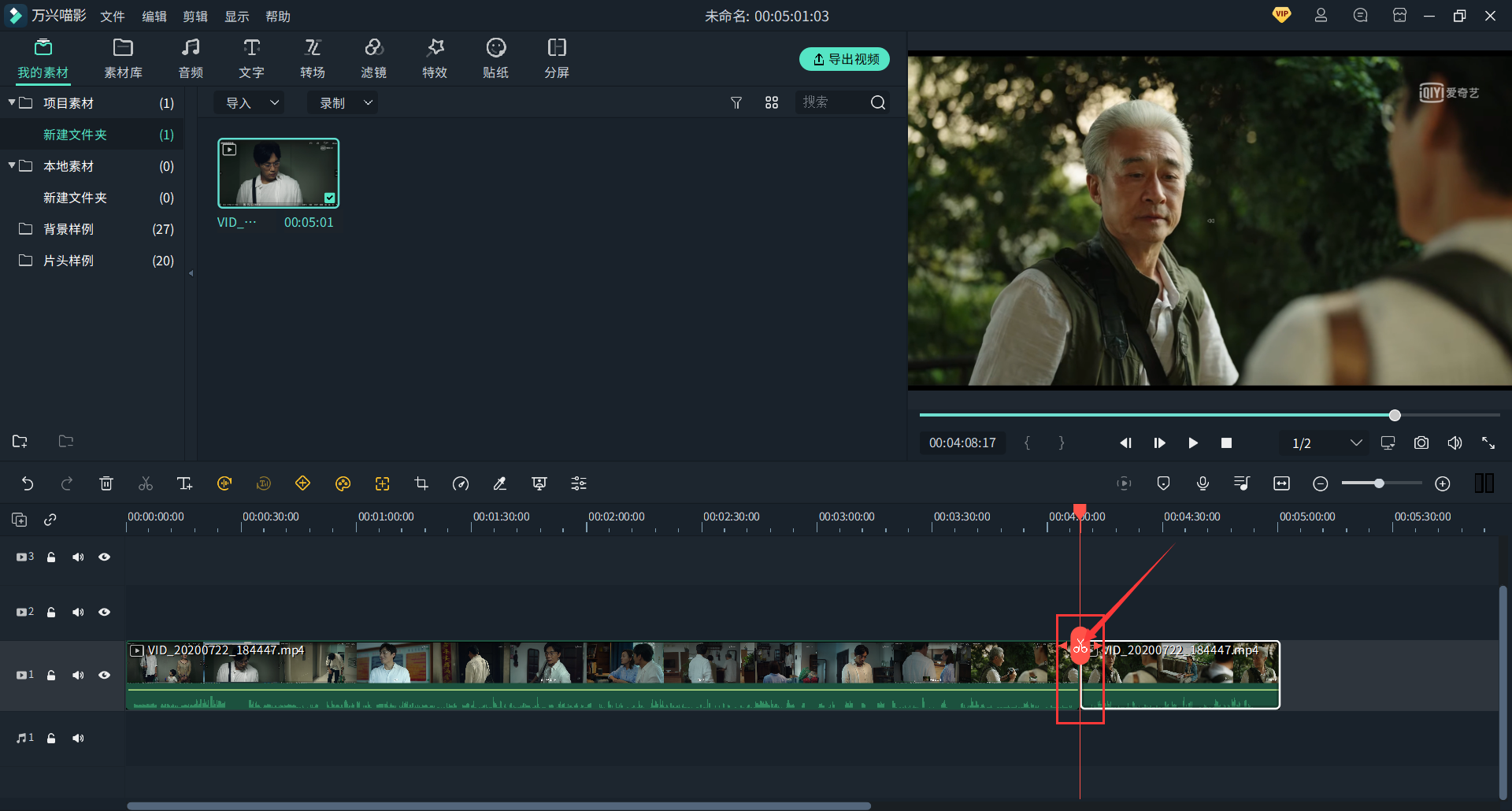Click the split scissors icon in toolbar
Screen dimensions: 1512x811
click(146, 483)
